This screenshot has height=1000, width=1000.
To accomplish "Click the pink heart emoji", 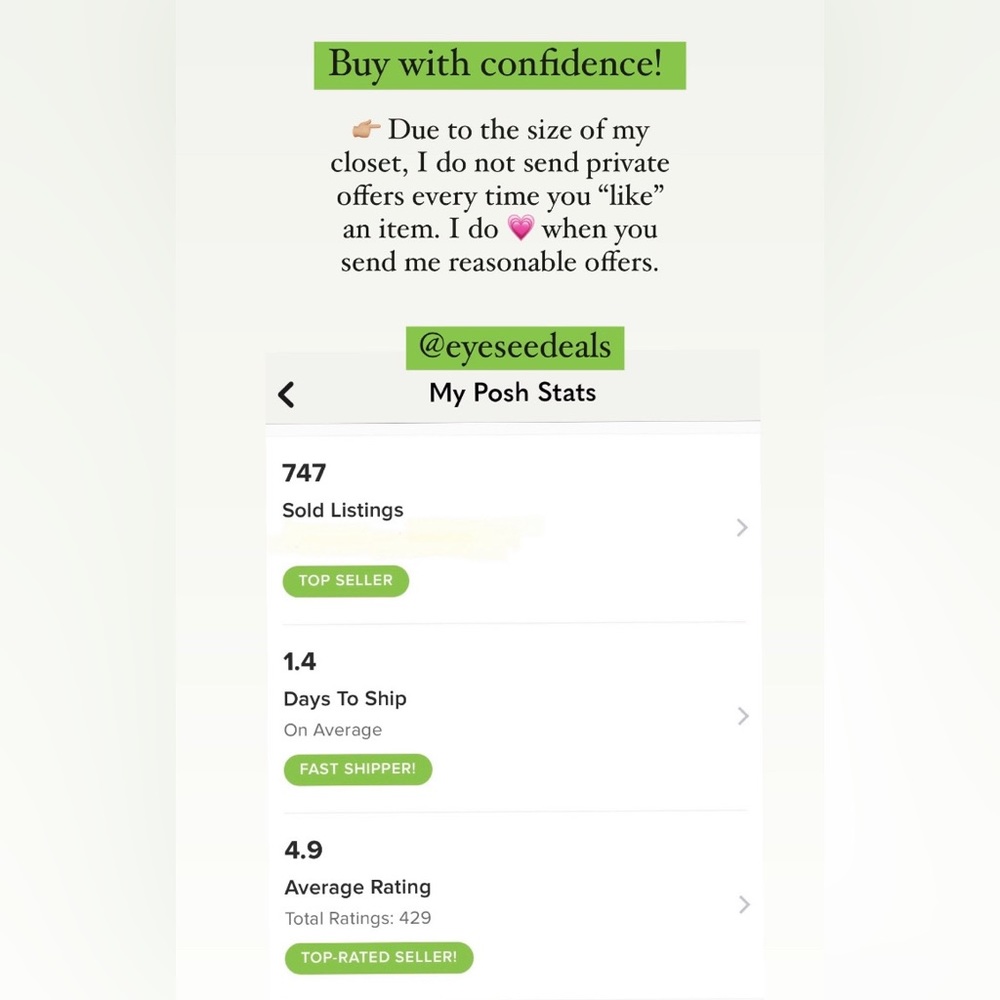I will pyautogui.click(x=520, y=228).
